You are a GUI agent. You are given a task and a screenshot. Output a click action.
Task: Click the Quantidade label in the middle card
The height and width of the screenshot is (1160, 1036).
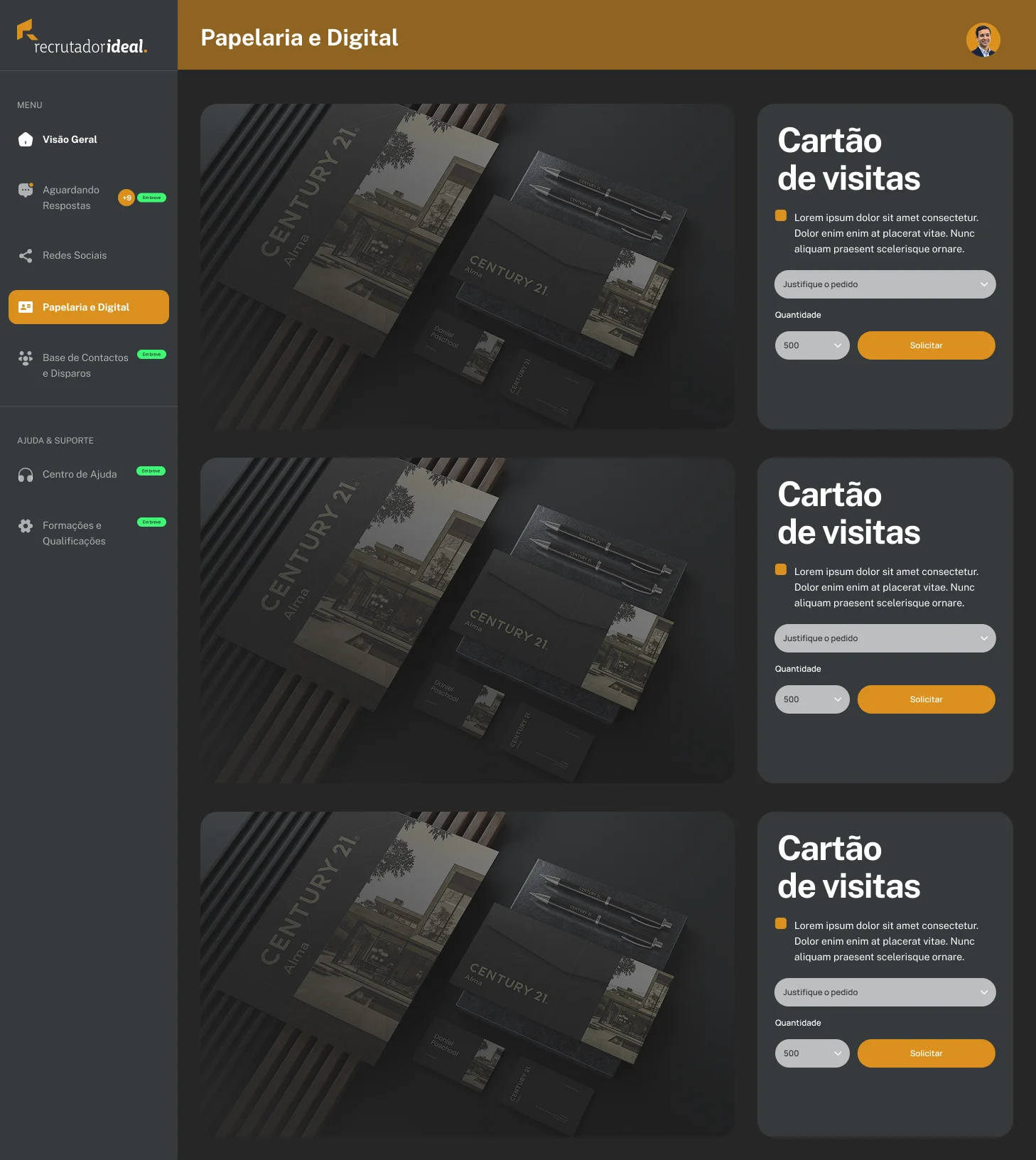(x=798, y=669)
